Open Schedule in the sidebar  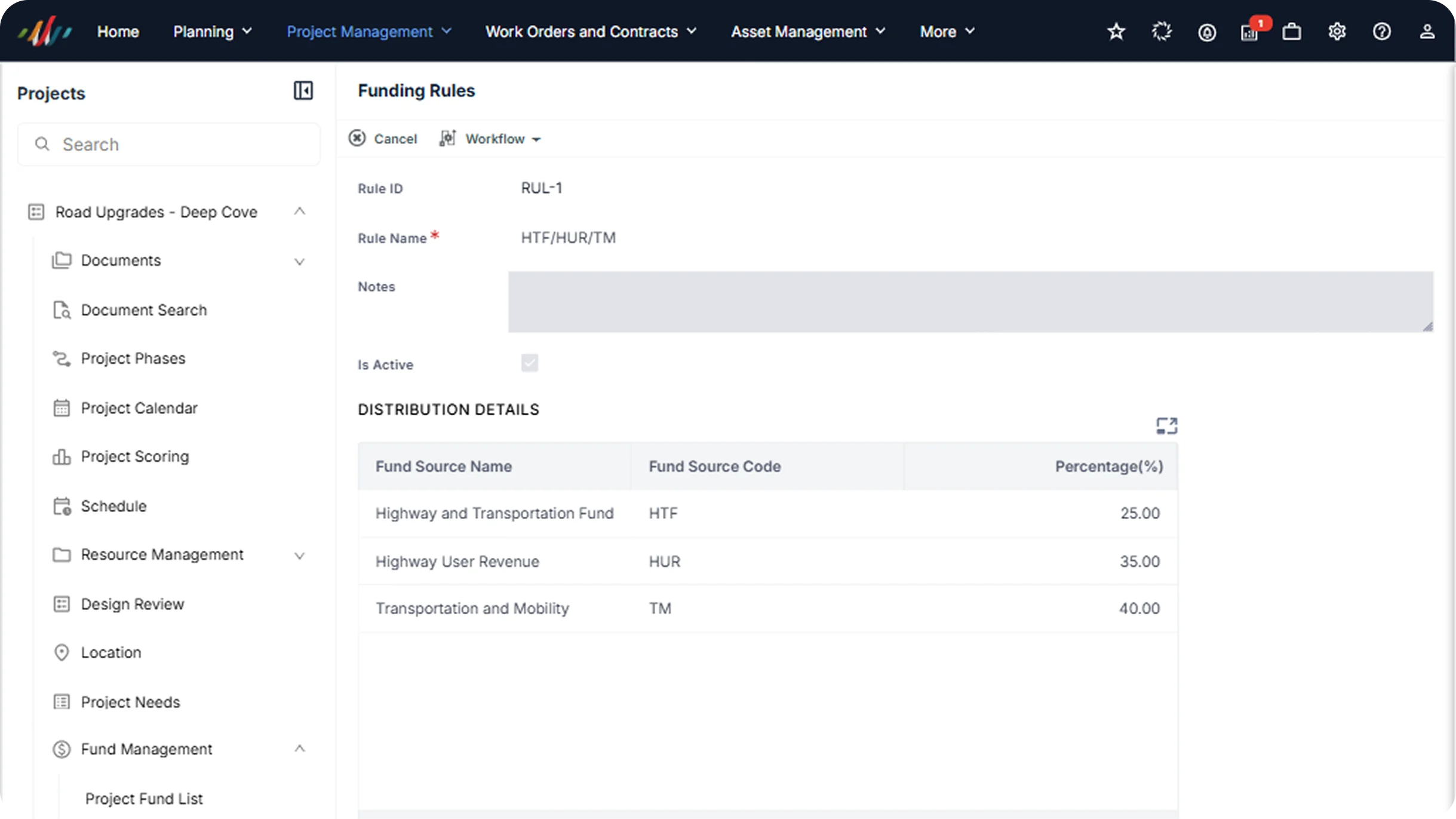tap(113, 506)
